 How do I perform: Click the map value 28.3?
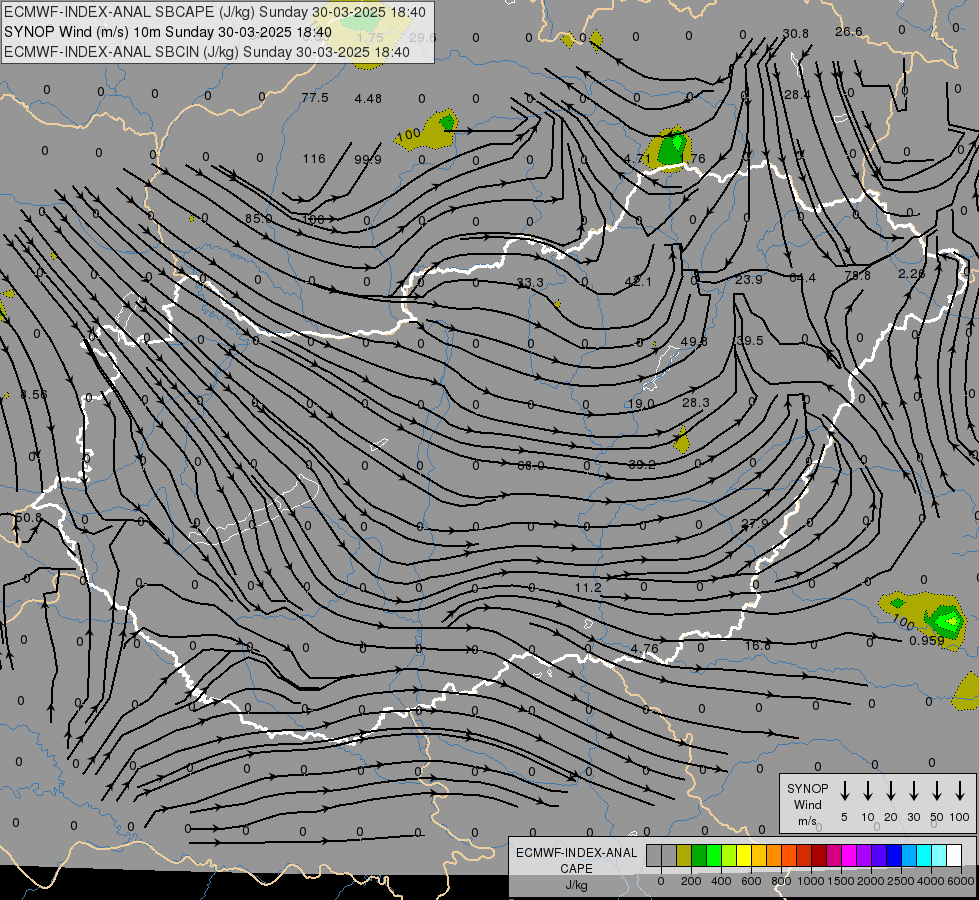click(x=696, y=403)
